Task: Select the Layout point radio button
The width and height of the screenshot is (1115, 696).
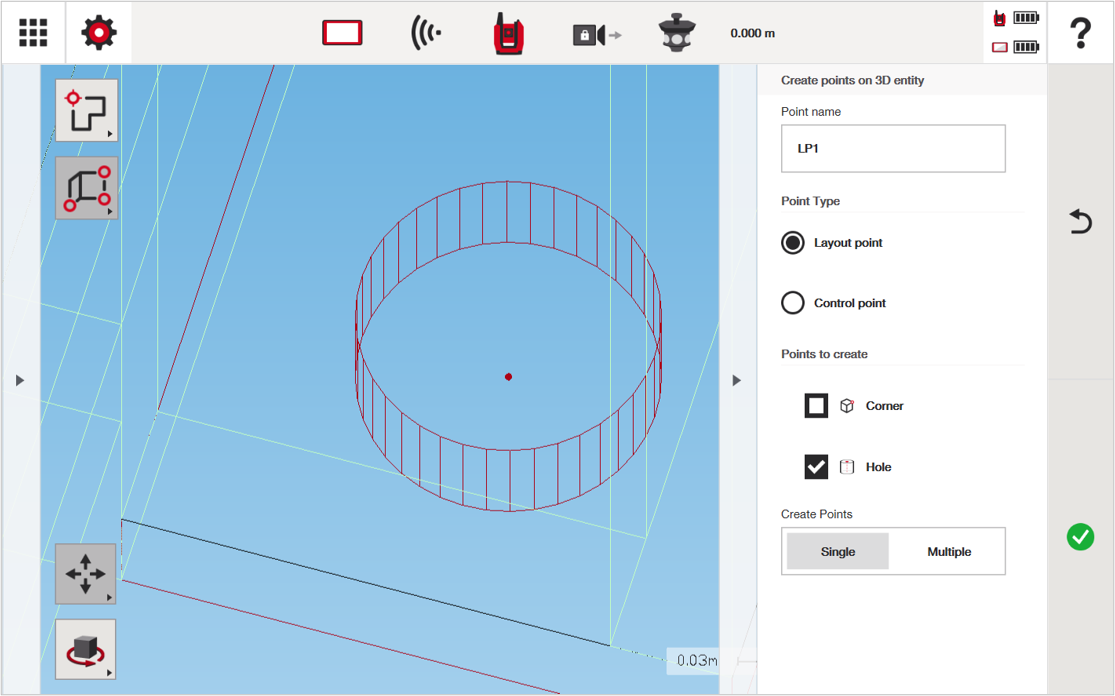Action: [x=792, y=242]
